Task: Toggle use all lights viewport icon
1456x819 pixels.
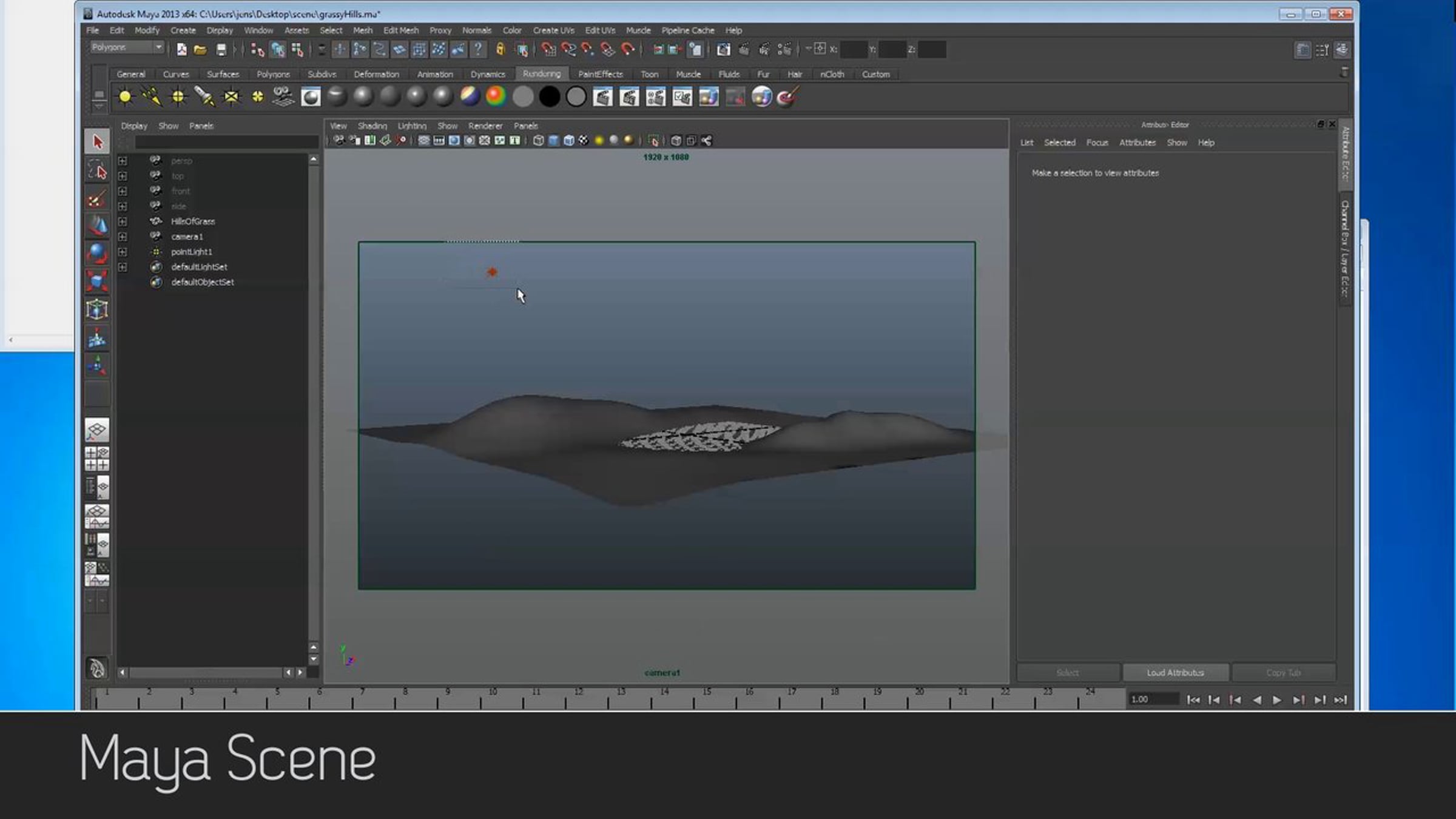Action: pos(599,141)
